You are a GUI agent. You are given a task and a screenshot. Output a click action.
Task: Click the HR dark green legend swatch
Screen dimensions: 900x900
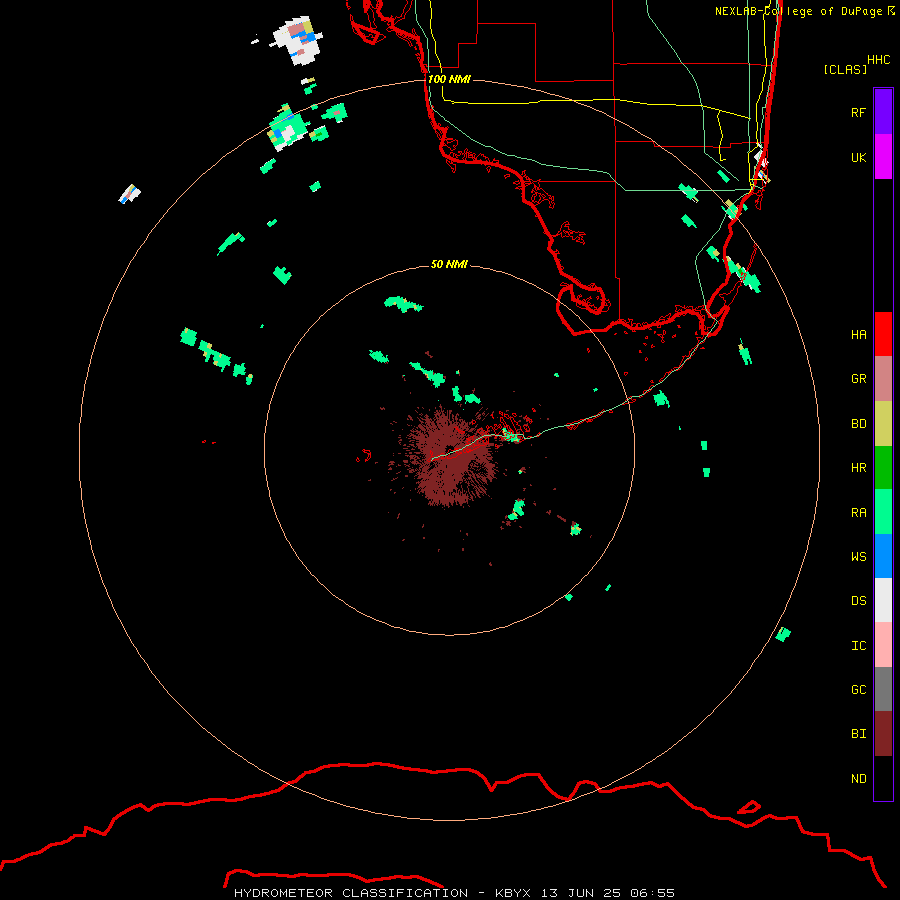[x=883, y=468]
